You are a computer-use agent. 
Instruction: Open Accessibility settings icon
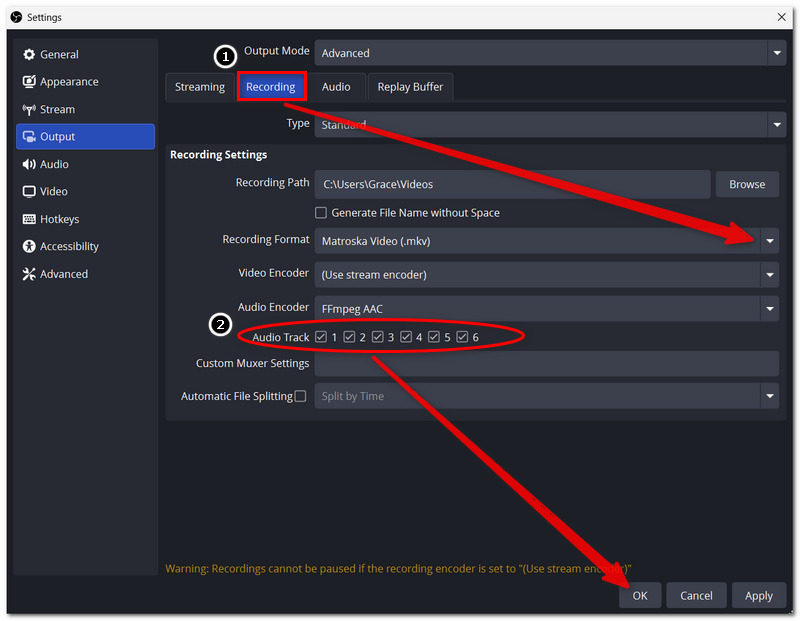point(29,246)
